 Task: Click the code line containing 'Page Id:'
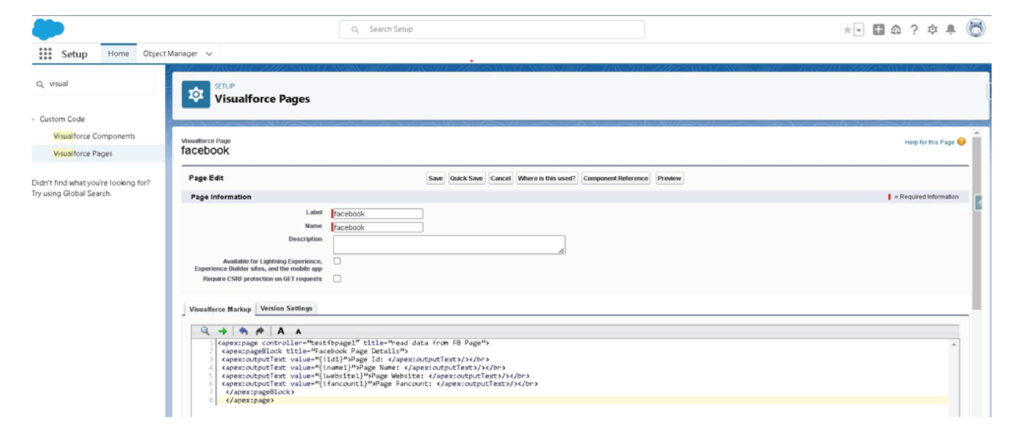[x=355, y=359]
